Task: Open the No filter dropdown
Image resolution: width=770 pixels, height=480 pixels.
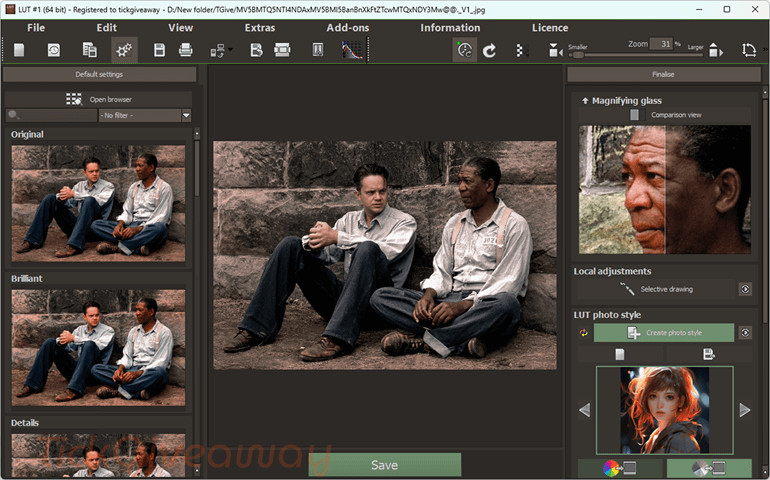Action: 145,115
